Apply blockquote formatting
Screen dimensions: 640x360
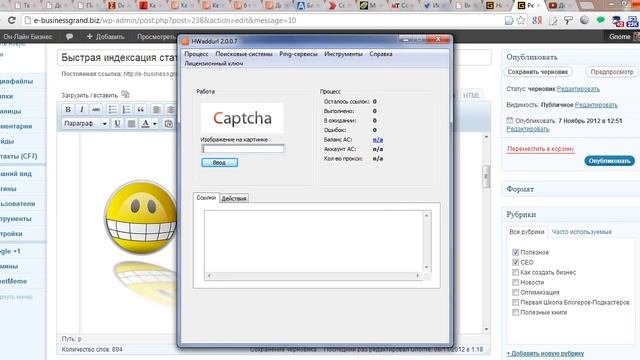[140, 109]
